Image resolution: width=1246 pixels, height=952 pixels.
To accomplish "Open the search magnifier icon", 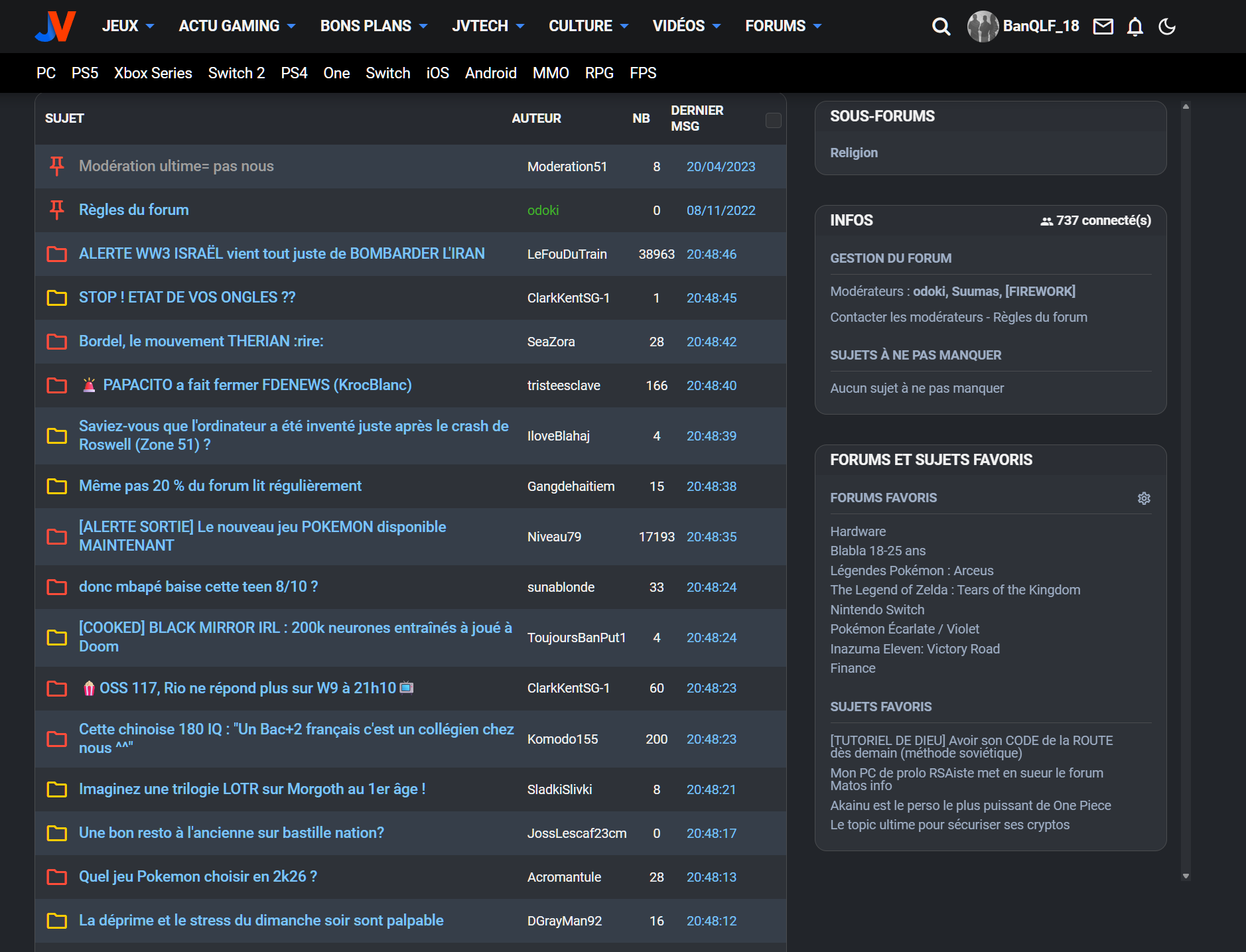I will pos(941,27).
